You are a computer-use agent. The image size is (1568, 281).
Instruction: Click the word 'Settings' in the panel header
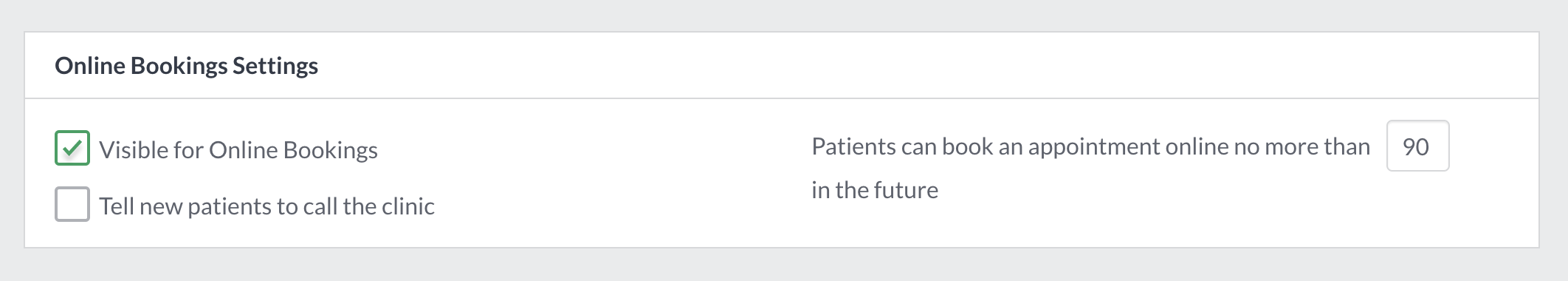pos(275,66)
